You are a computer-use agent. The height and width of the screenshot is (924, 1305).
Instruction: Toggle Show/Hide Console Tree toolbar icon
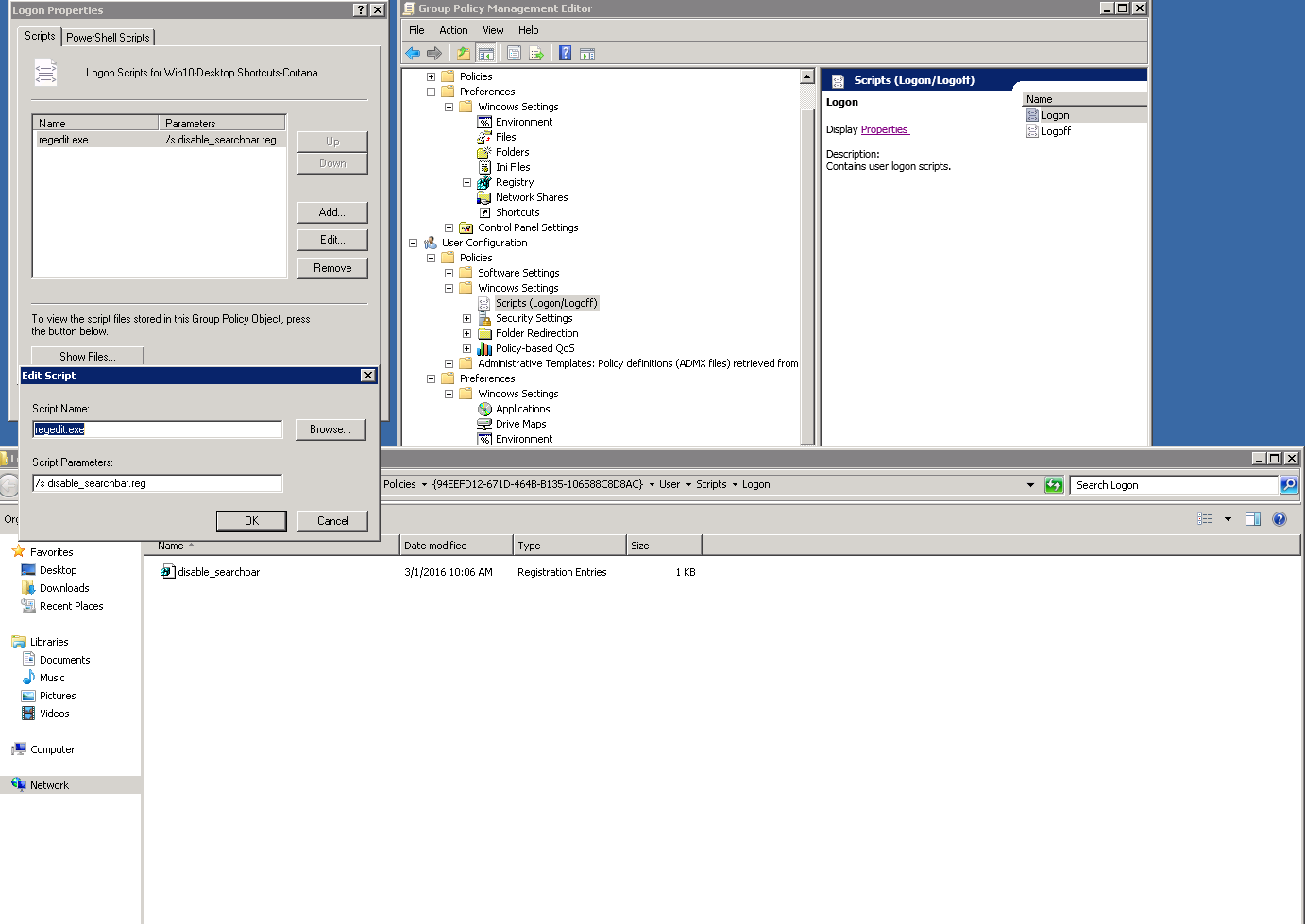point(486,54)
